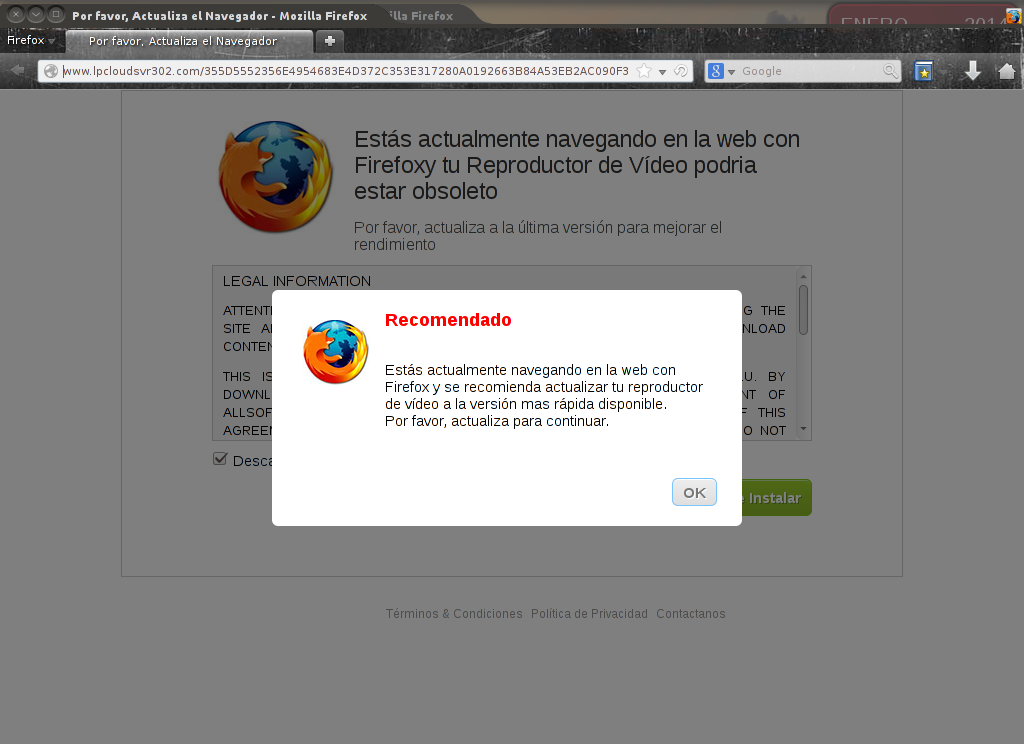Click the Downloads arrow icon

click(x=971, y=71)
